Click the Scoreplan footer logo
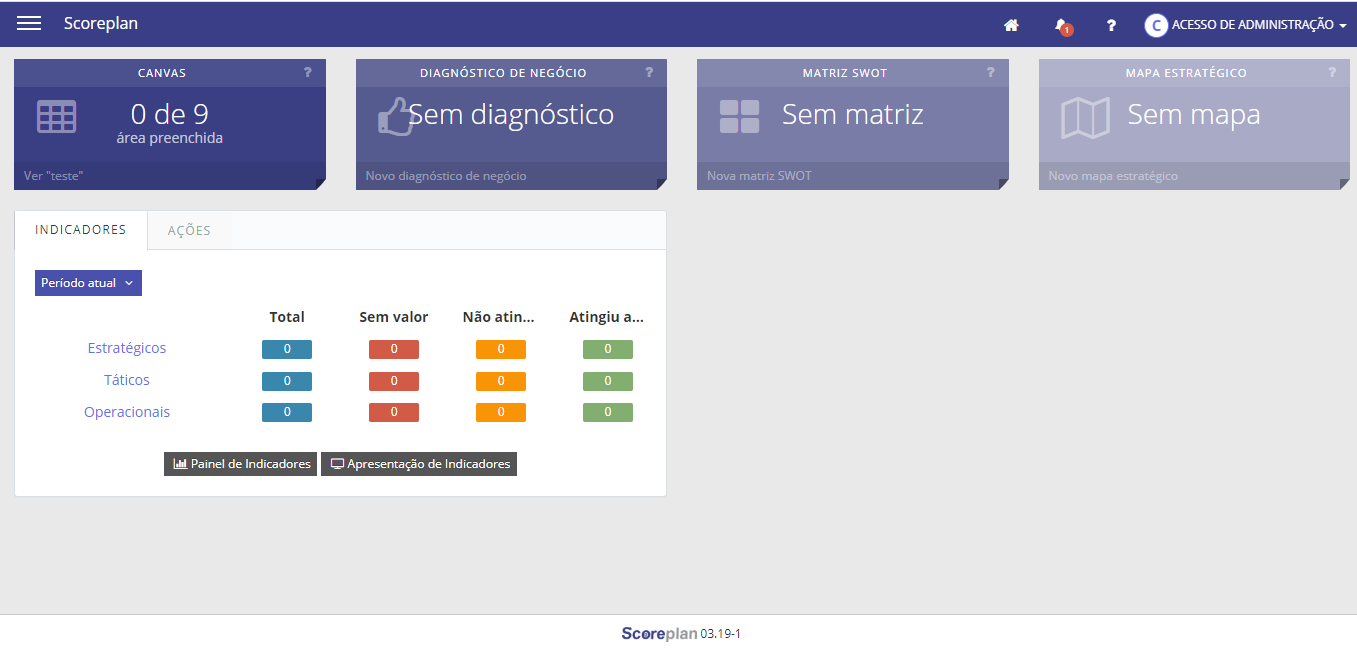 659,633
